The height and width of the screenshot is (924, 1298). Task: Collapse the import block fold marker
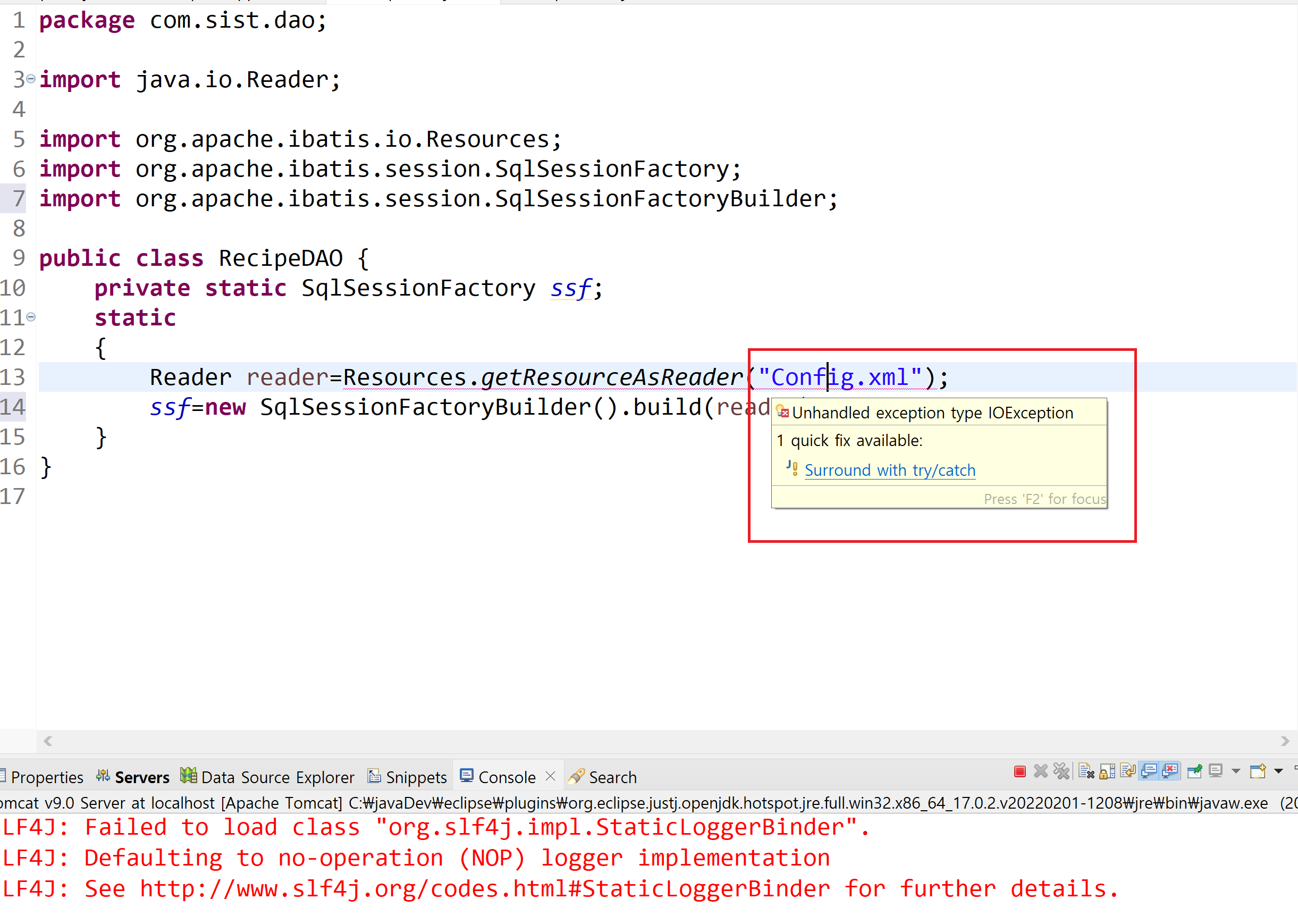pos(31,79)
